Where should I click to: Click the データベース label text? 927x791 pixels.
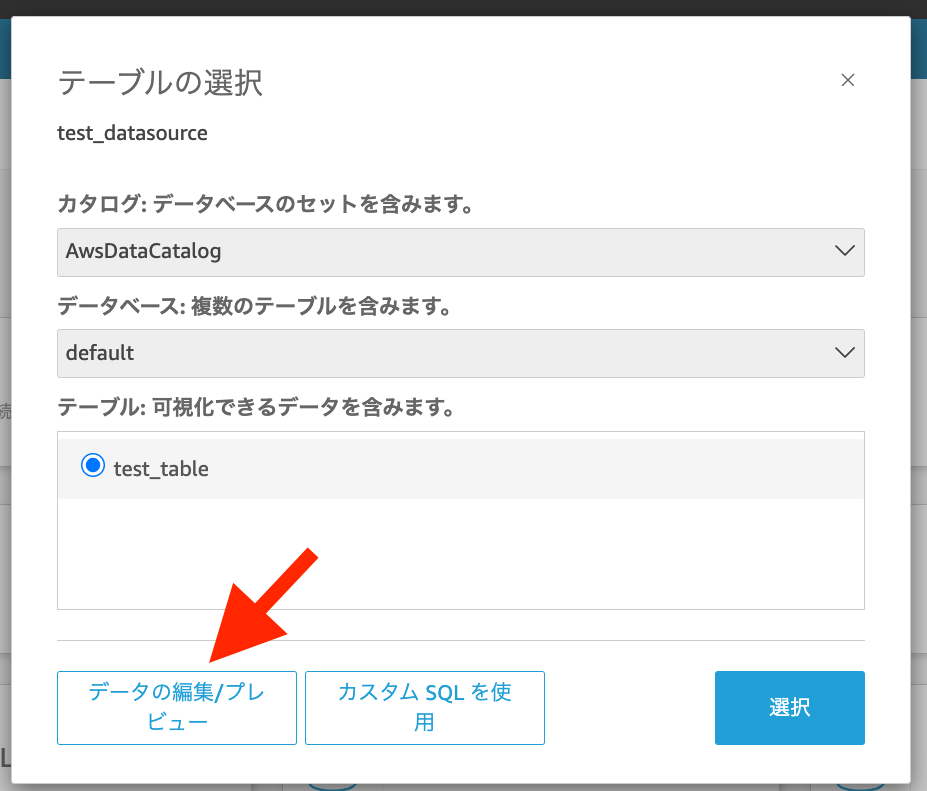254,306
